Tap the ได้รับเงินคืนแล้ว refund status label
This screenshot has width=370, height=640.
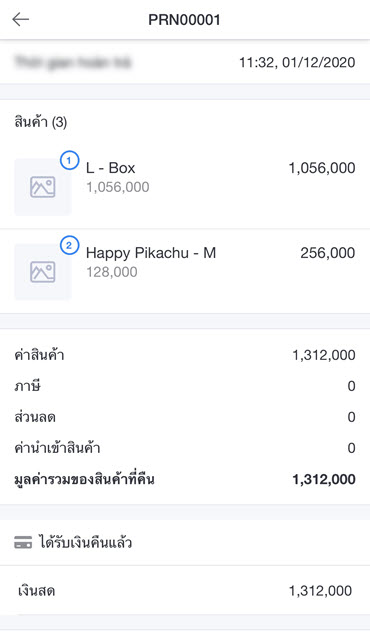pos(85,543)
